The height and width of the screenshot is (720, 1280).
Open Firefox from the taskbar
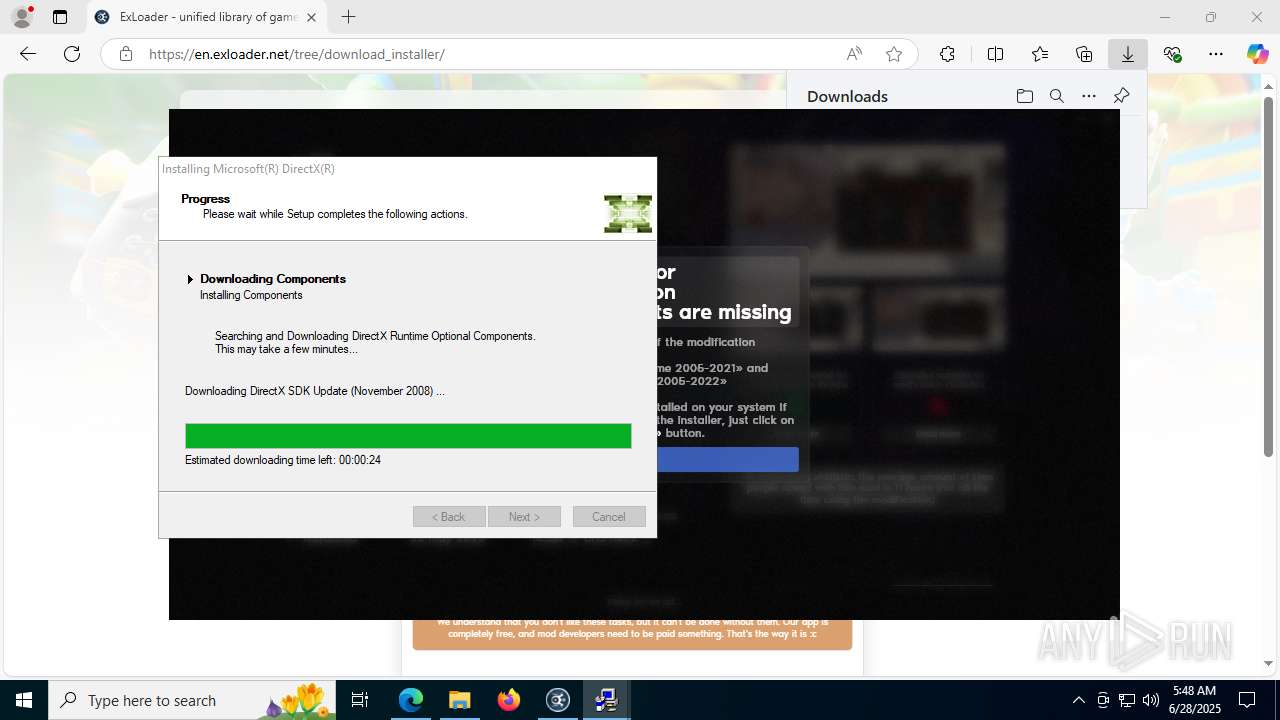(509, 700)
